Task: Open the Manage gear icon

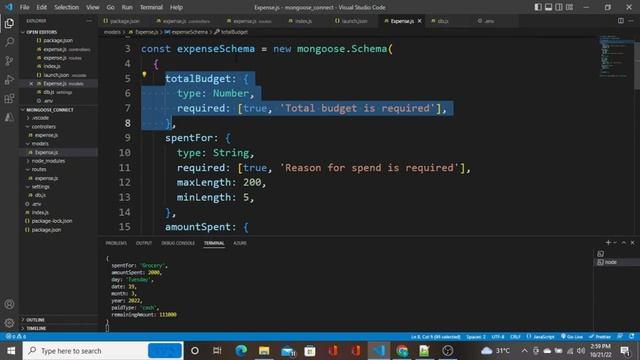Action: pos(9,323)
